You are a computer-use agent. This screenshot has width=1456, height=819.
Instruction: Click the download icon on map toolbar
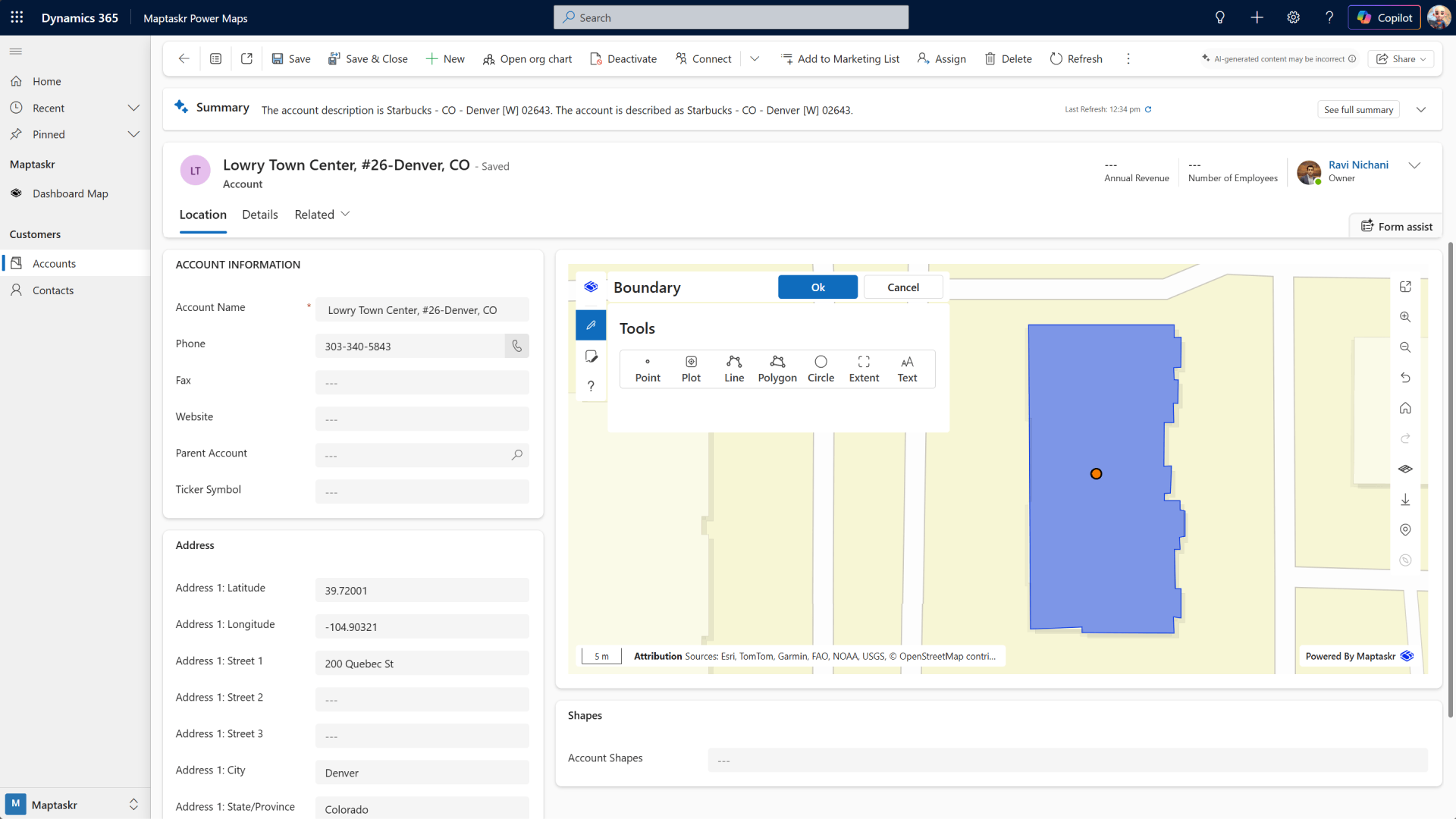pyautogui.click(x=1405, y=499)
